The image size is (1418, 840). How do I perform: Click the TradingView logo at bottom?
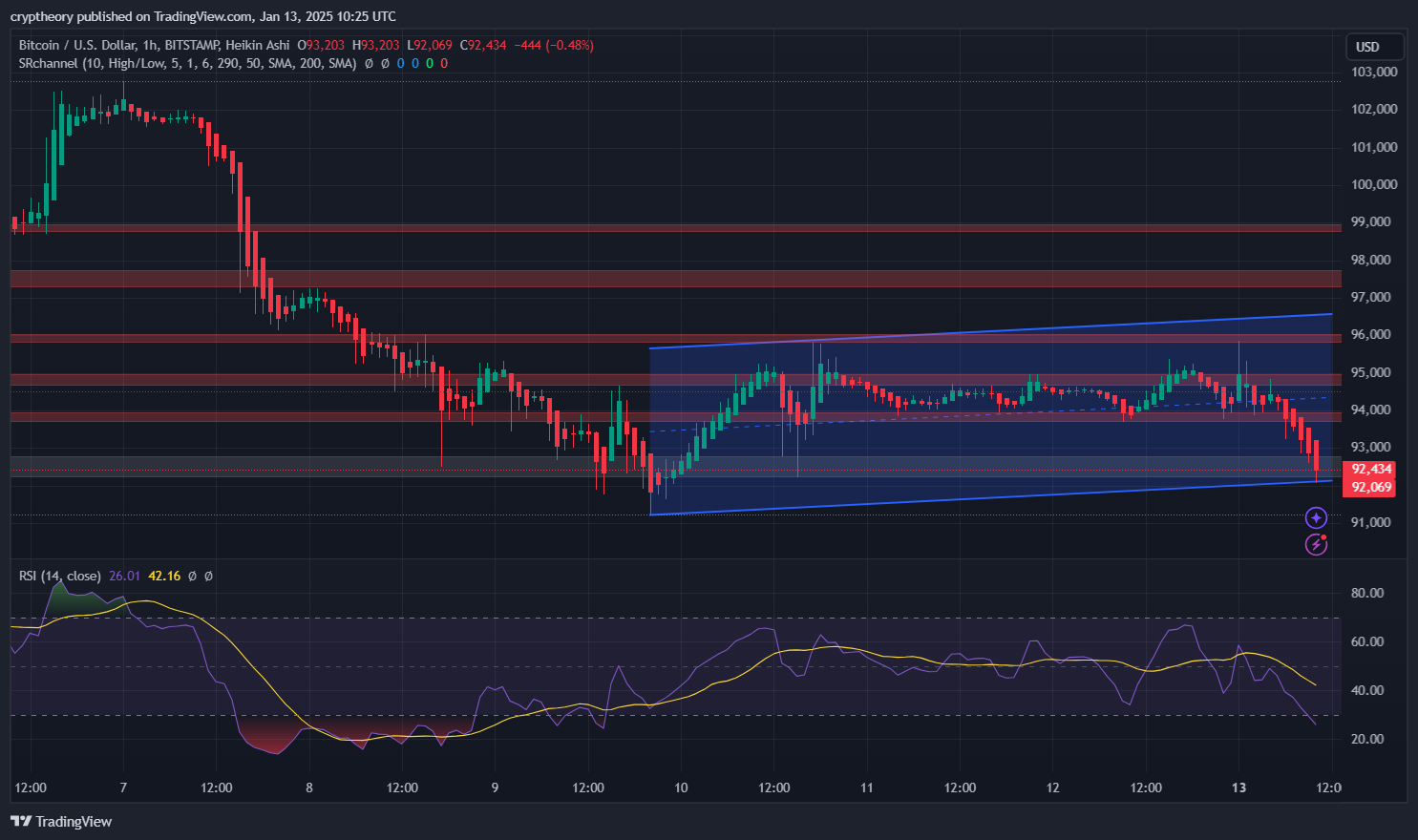pos(61,821)
